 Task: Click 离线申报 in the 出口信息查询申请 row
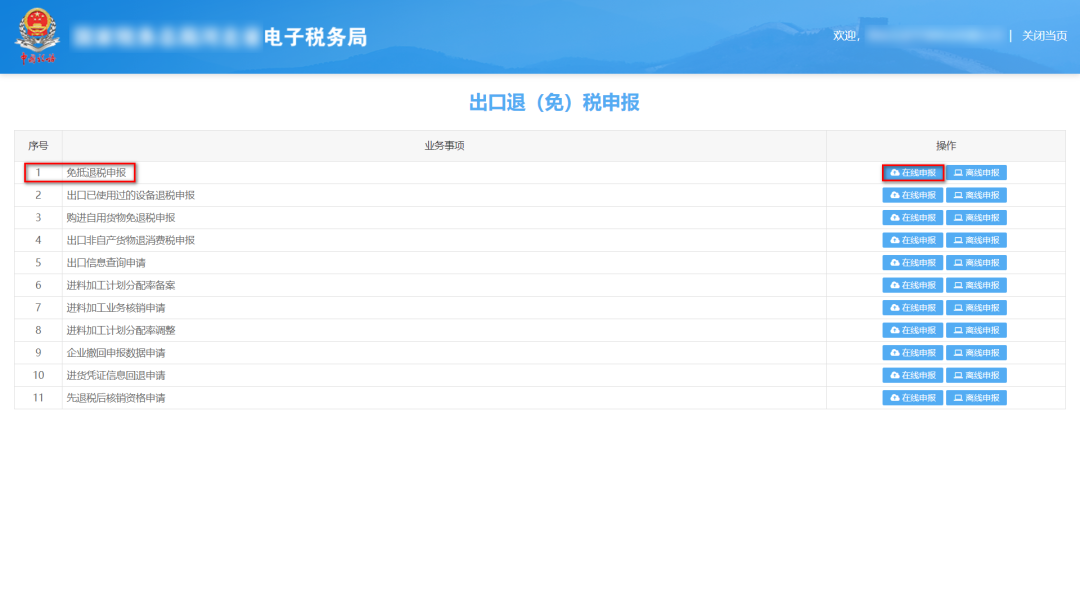pos(976,263)
